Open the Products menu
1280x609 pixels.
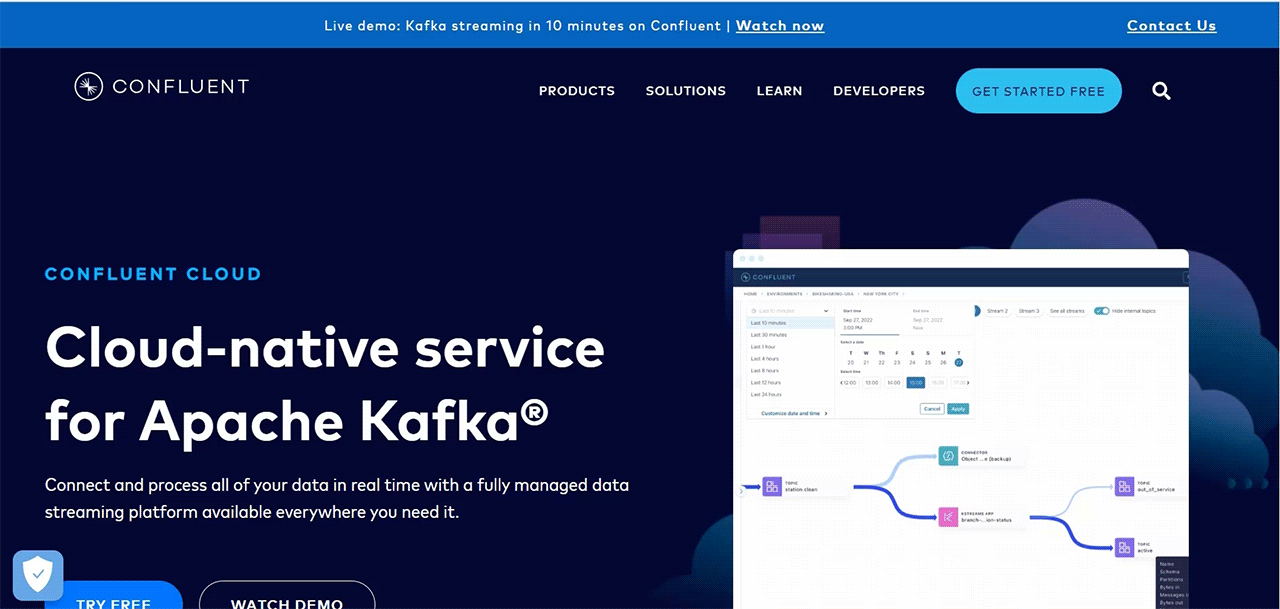[x=577, y=91]
